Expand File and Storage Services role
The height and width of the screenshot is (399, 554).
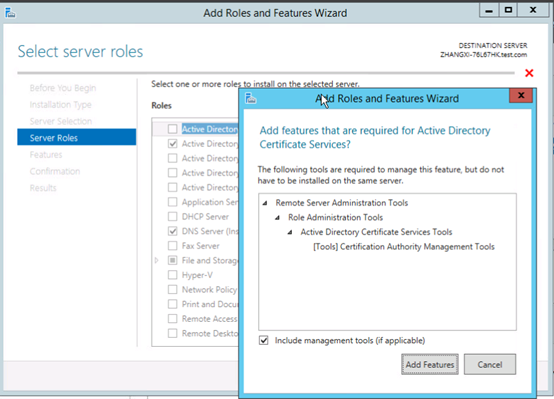tap(157, 260)
